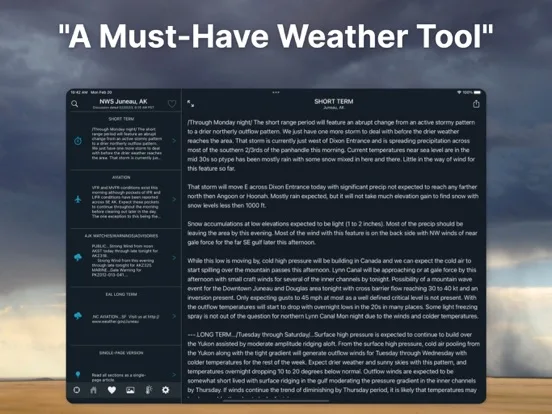
Task: Switch to the Favorites heart tab
Action: pyautogui.click(x=112, y=390)
